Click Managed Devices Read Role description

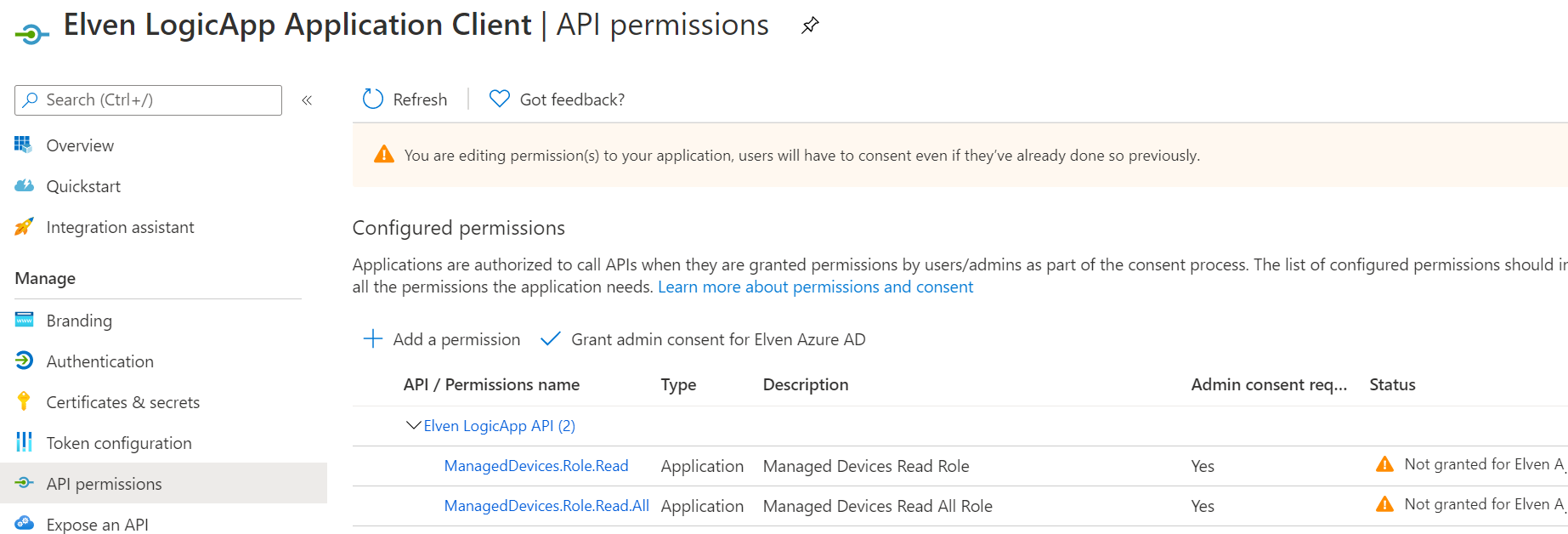[866, 466]
